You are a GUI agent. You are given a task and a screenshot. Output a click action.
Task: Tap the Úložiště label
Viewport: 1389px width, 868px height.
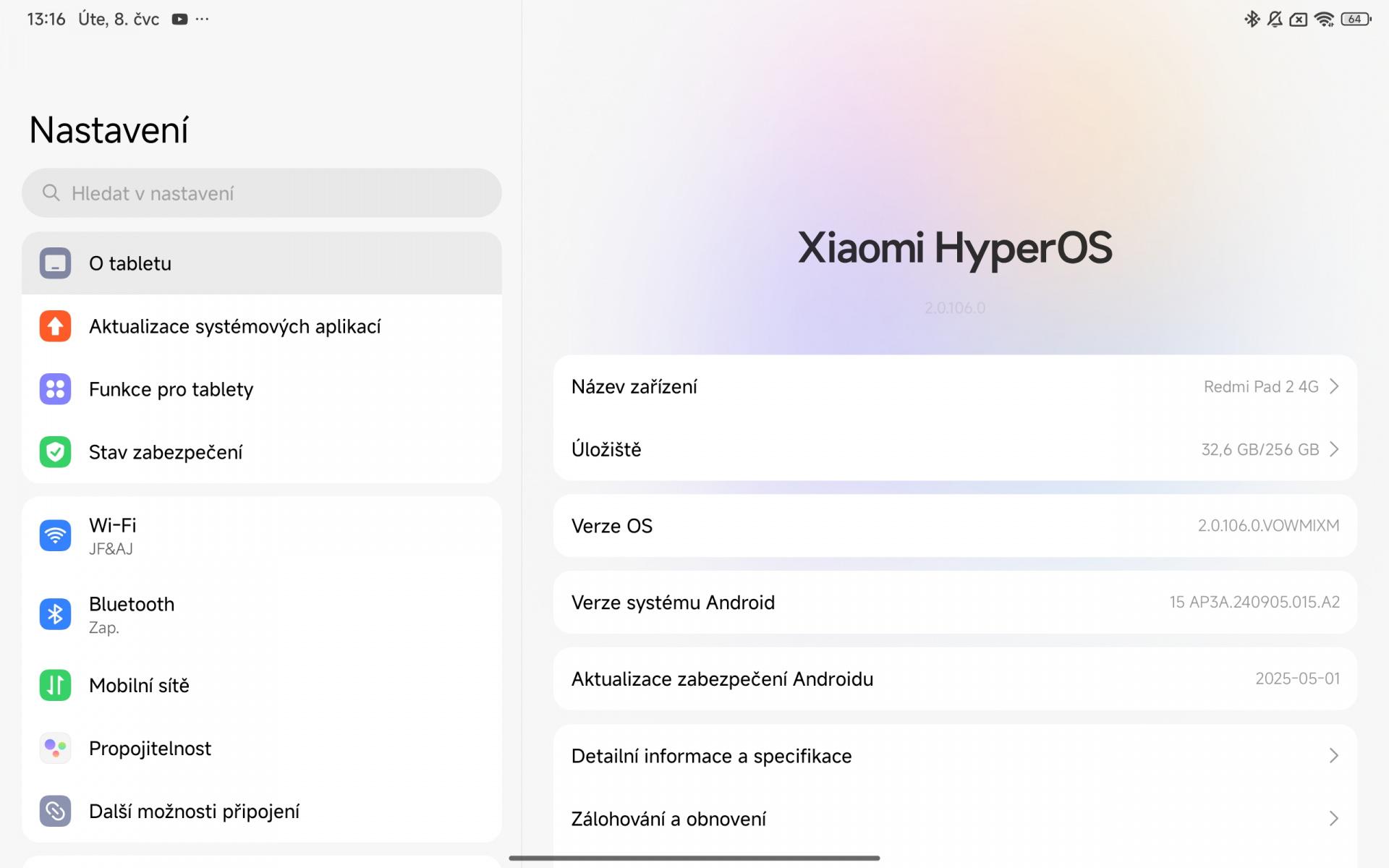coord(606,449)
